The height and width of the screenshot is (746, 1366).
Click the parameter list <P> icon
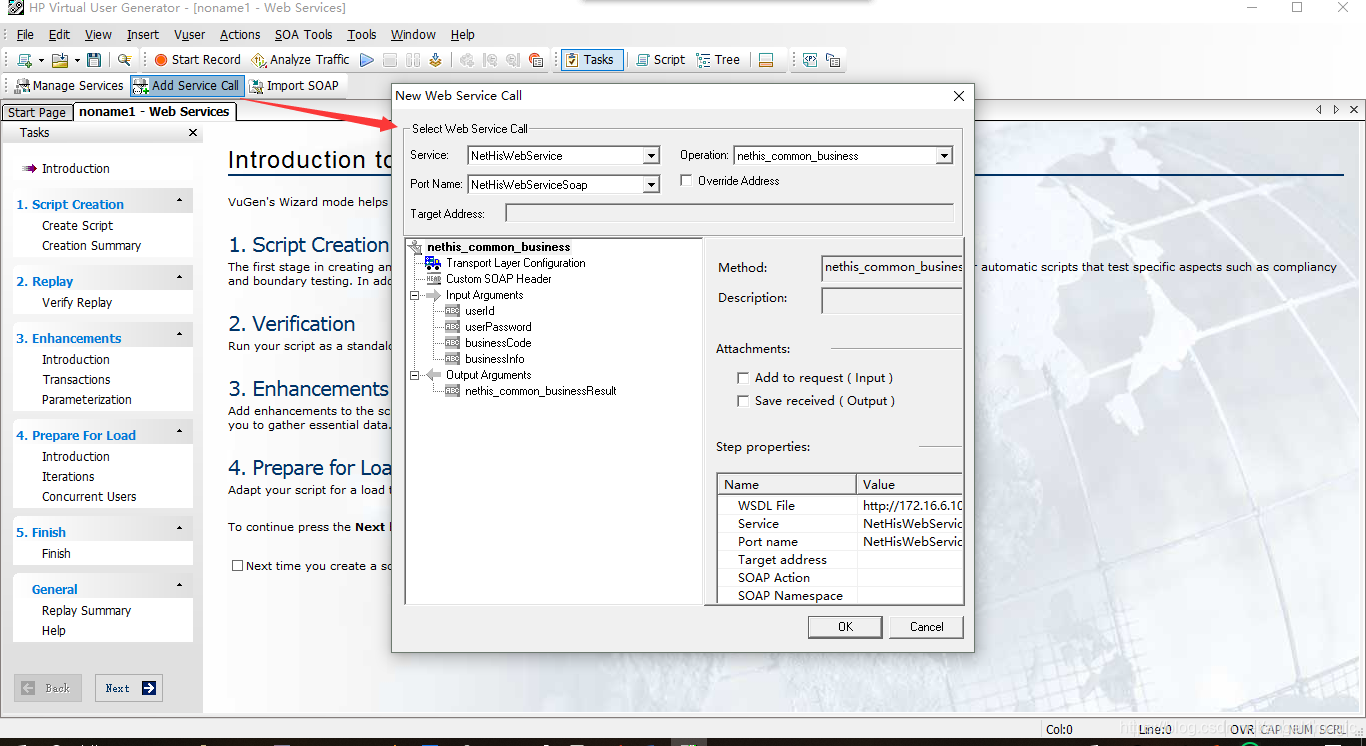click(810, 60)
